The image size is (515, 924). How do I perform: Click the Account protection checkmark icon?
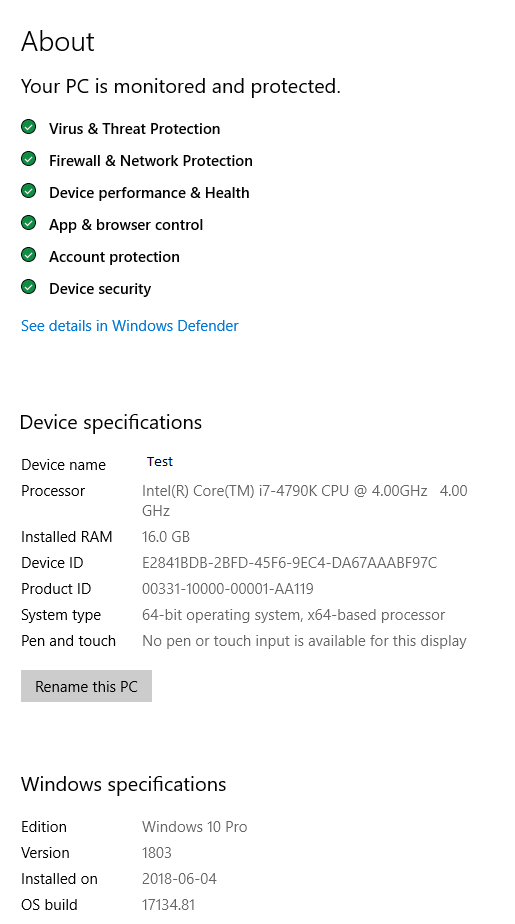pos(28,255)
